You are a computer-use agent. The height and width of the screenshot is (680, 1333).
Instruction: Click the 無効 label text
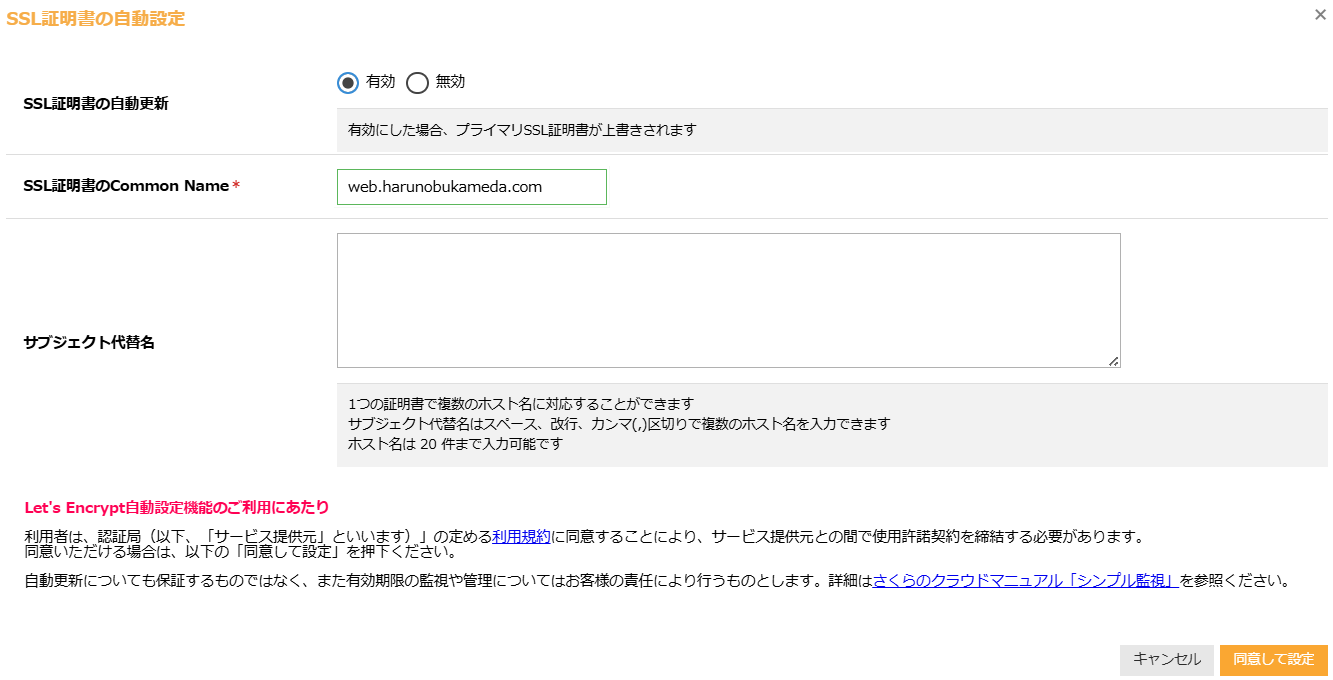pos(450,82)
